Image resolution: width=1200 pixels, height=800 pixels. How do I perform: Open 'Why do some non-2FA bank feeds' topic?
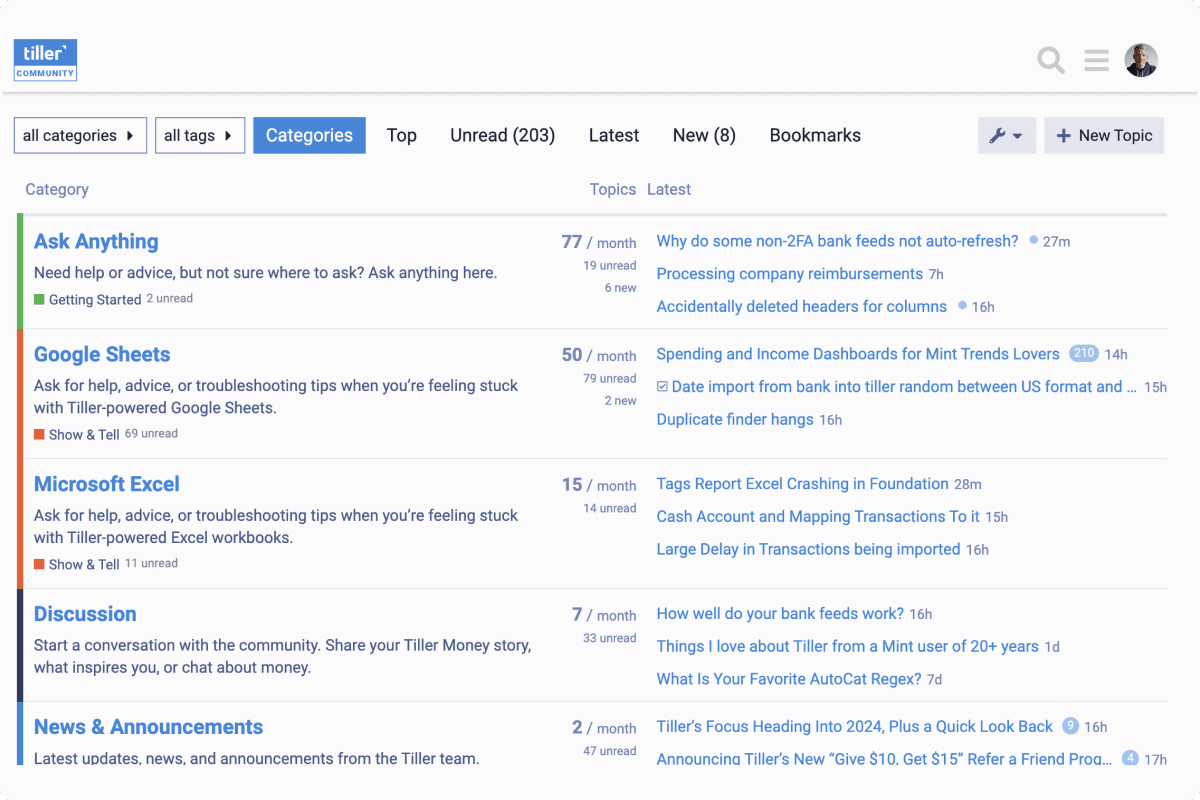(837, 241)
